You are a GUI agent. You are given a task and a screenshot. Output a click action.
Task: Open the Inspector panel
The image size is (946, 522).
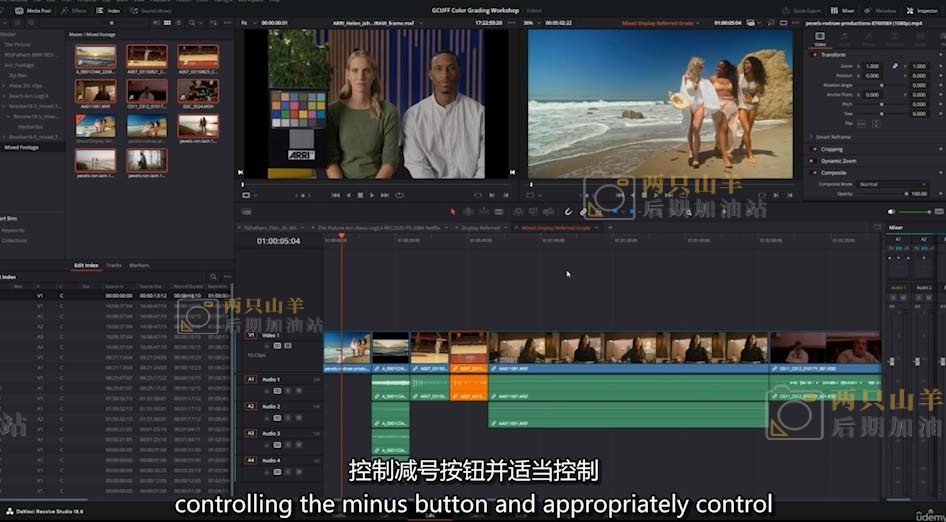pyautogui.click(x=923, y=10)
